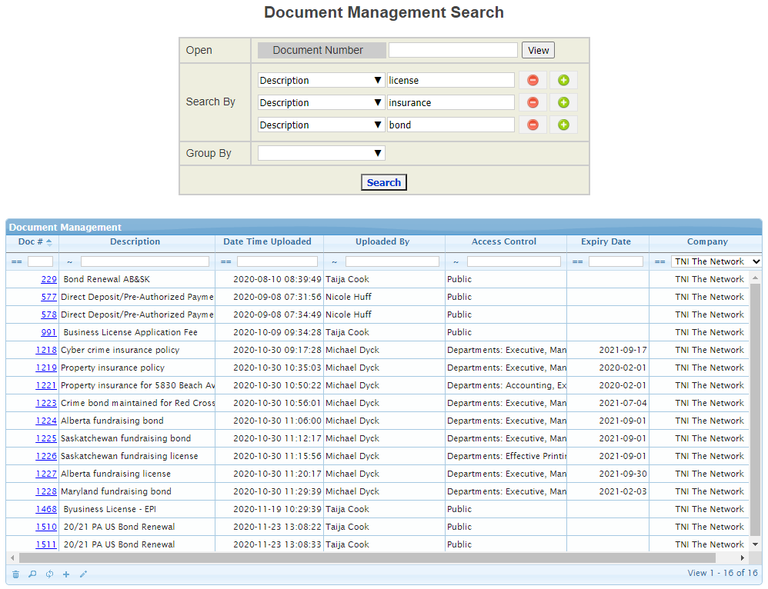Sort by Date Time Uploaded column header
This screenshot has width=768, height=589.
tap(267, 242)
